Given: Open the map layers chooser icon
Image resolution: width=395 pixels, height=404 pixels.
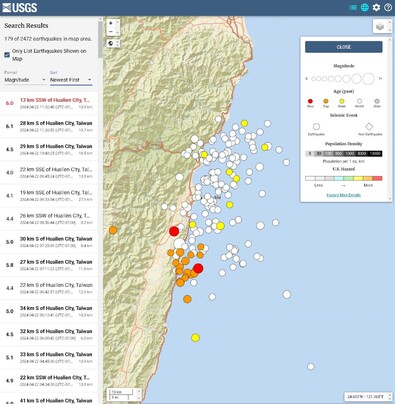Looking at the screenshot, I should (380, 27).
